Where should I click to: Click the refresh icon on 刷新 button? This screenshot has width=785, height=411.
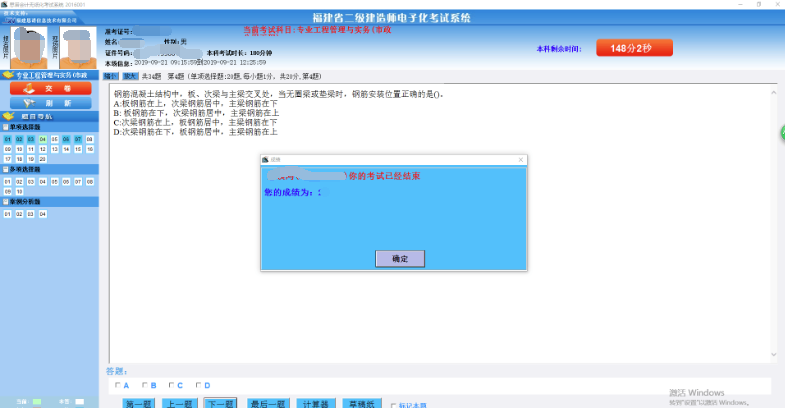pos(29,103)
